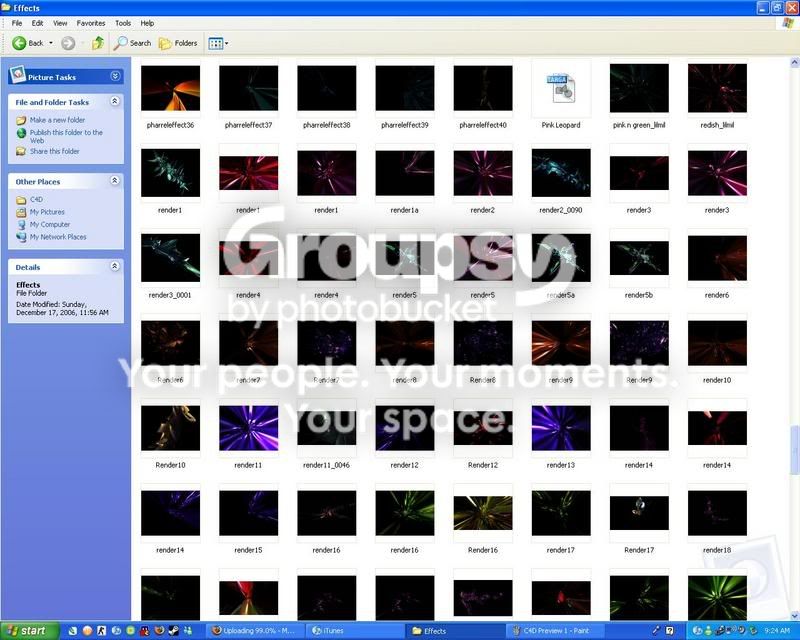Open the File menu
This screenshot has height=640, width=800.
(17, 23)
